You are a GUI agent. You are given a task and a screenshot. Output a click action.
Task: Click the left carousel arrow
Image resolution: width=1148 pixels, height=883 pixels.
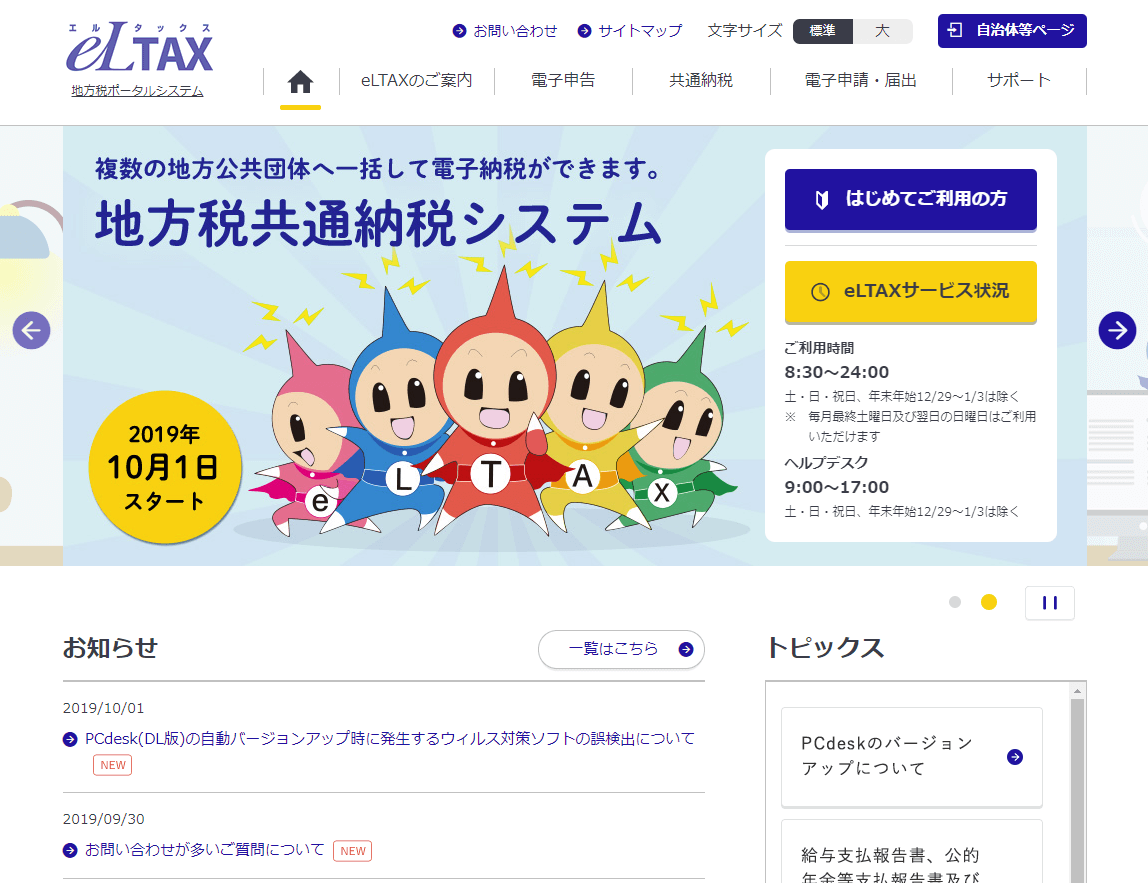pyautogui.click(x=31, y=330)
